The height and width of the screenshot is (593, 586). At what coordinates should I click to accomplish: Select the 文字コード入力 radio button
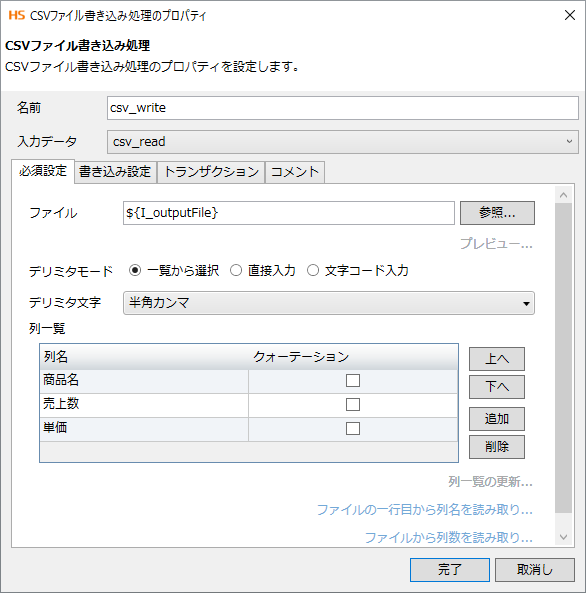tap(313, 270)
